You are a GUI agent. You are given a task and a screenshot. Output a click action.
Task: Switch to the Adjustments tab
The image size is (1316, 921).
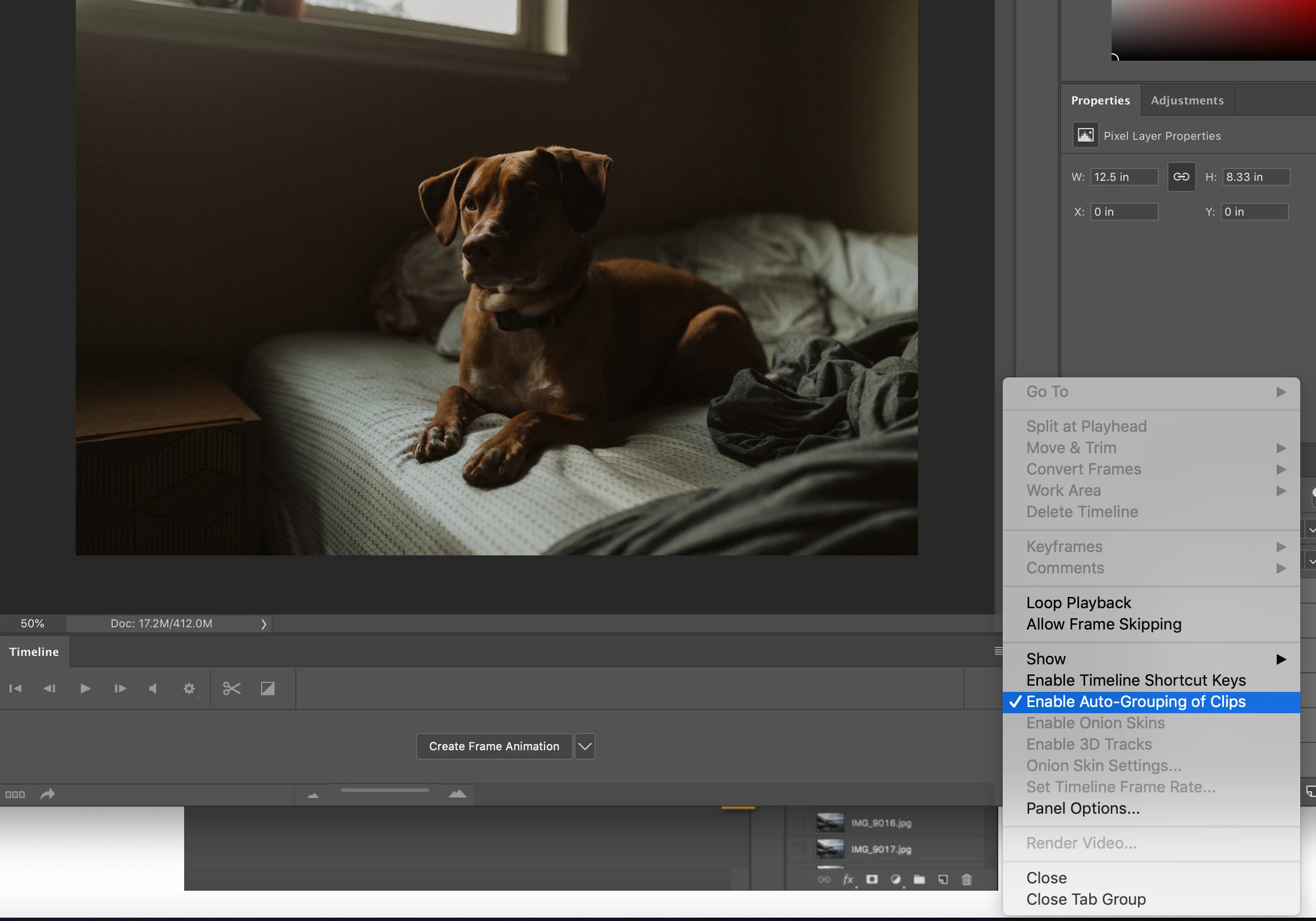coord(1186,101)
